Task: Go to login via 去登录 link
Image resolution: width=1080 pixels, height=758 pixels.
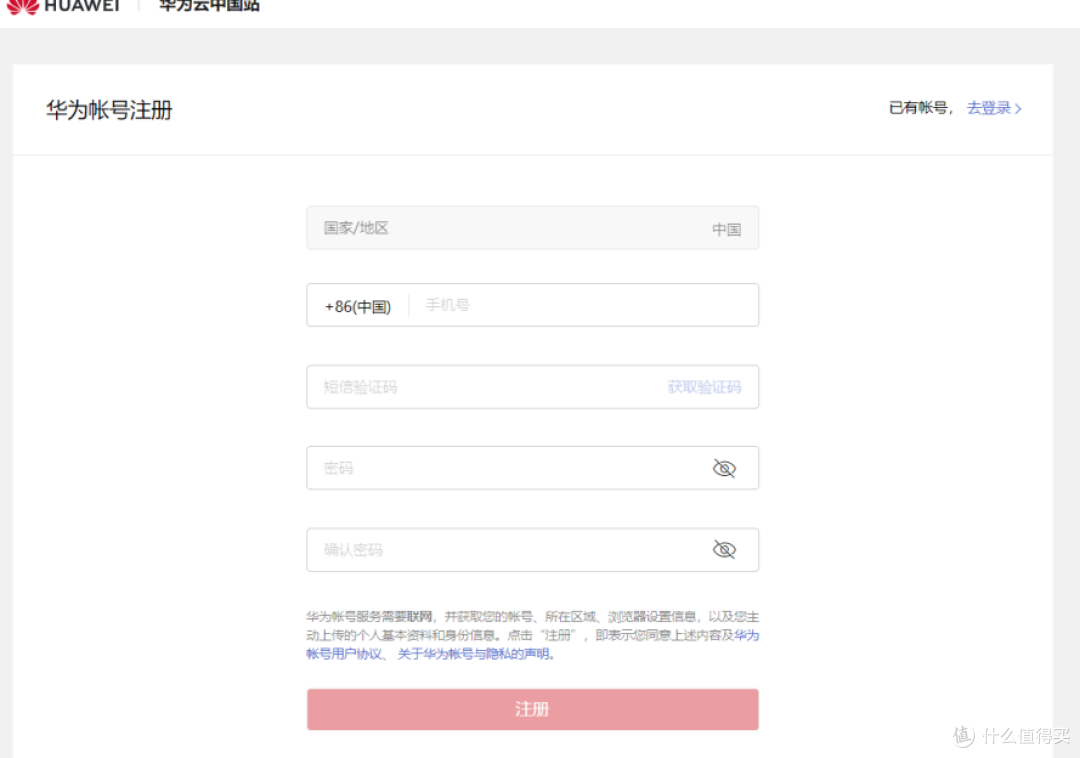Action: [x=988, y=108]
